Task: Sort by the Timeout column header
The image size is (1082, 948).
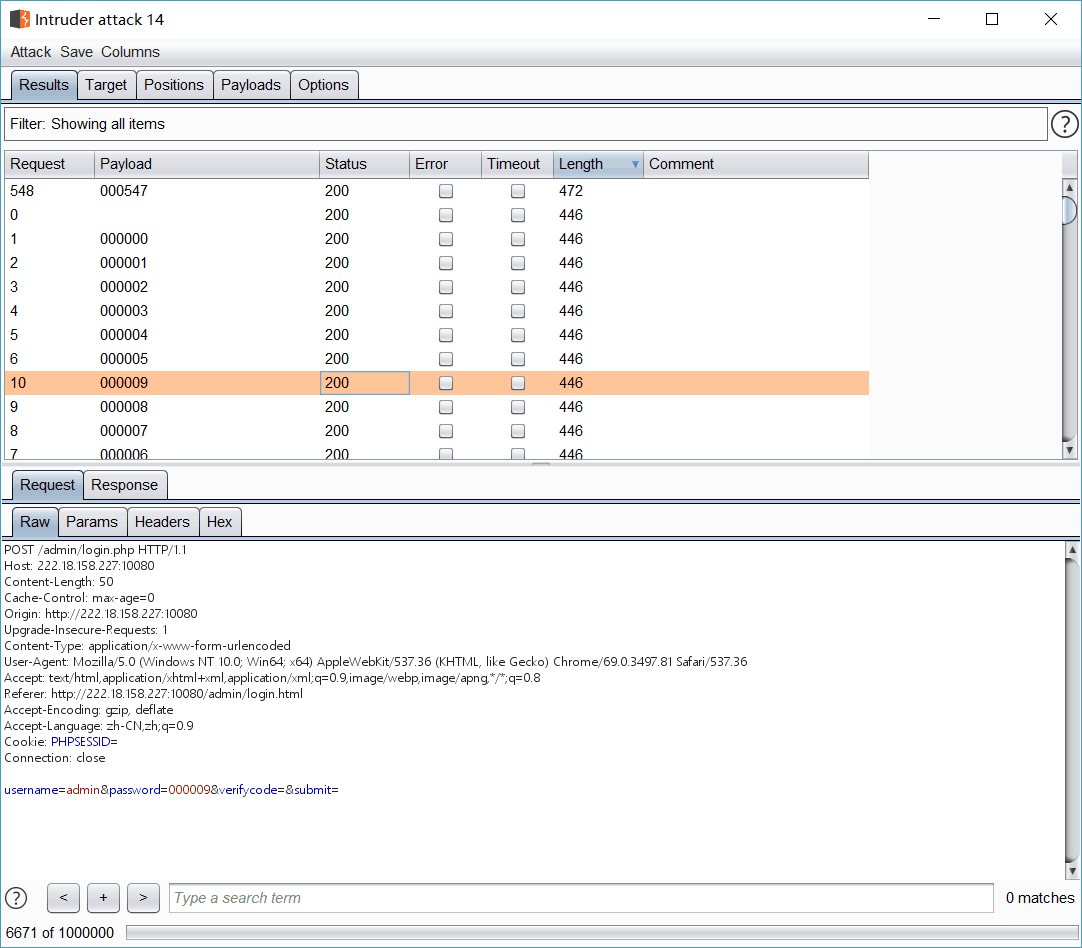Action: [x=517, y=164]
